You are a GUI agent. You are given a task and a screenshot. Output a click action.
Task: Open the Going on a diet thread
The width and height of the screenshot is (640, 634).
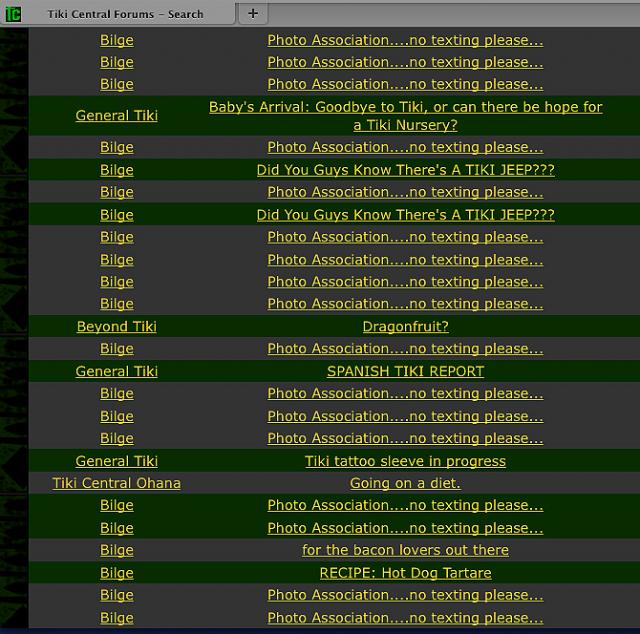coord(405,484)
